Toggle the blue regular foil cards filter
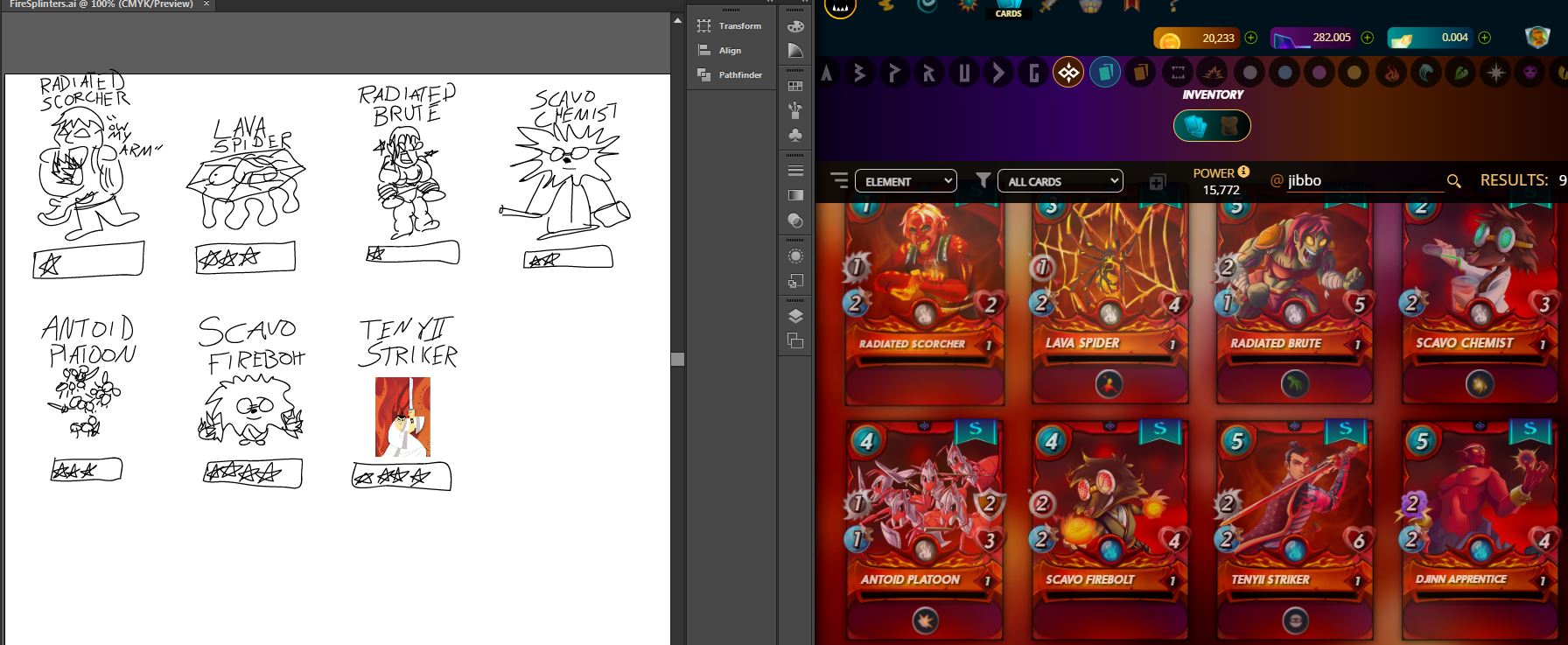 1105,73
